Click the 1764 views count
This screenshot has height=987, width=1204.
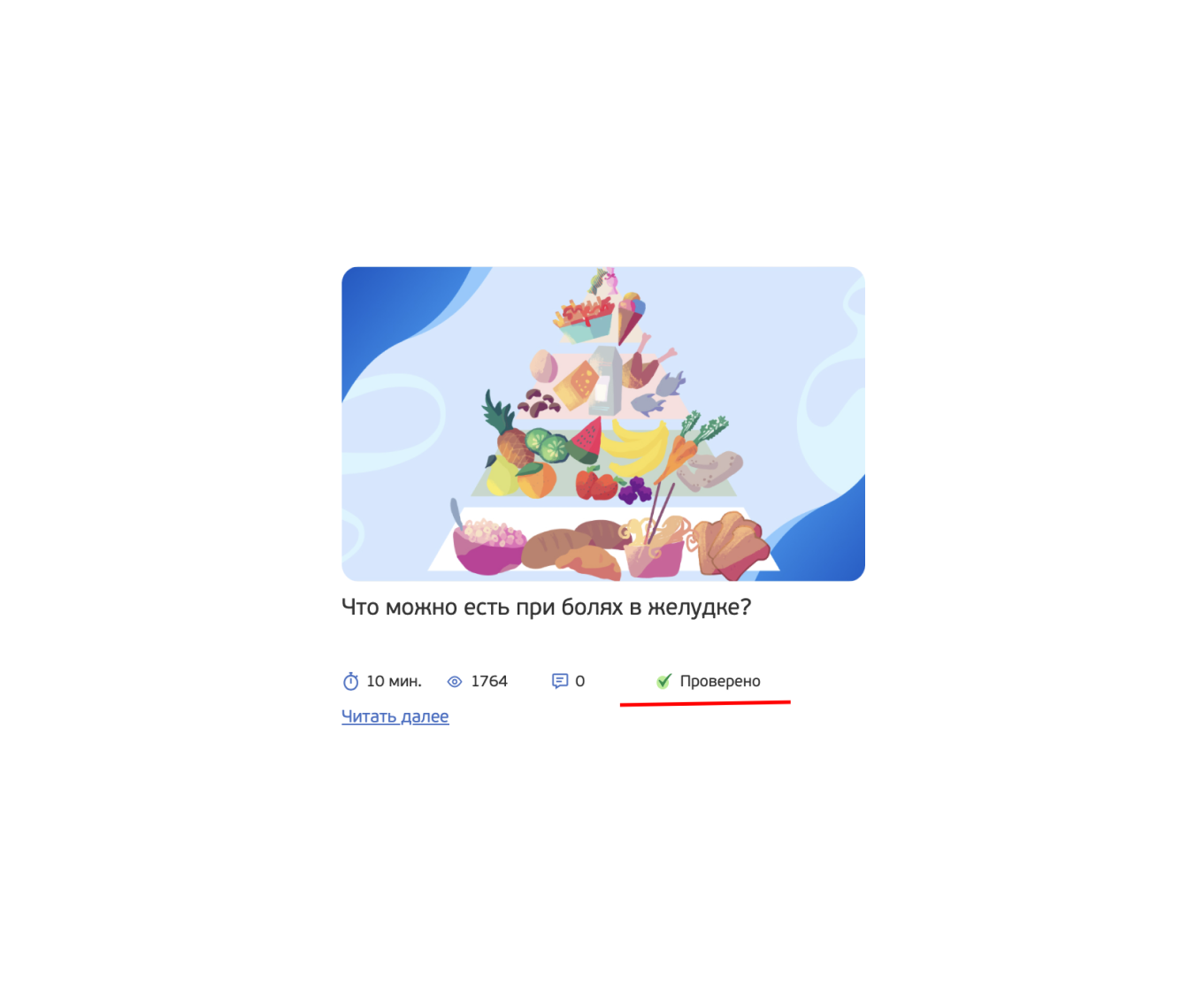coord(489,681)
